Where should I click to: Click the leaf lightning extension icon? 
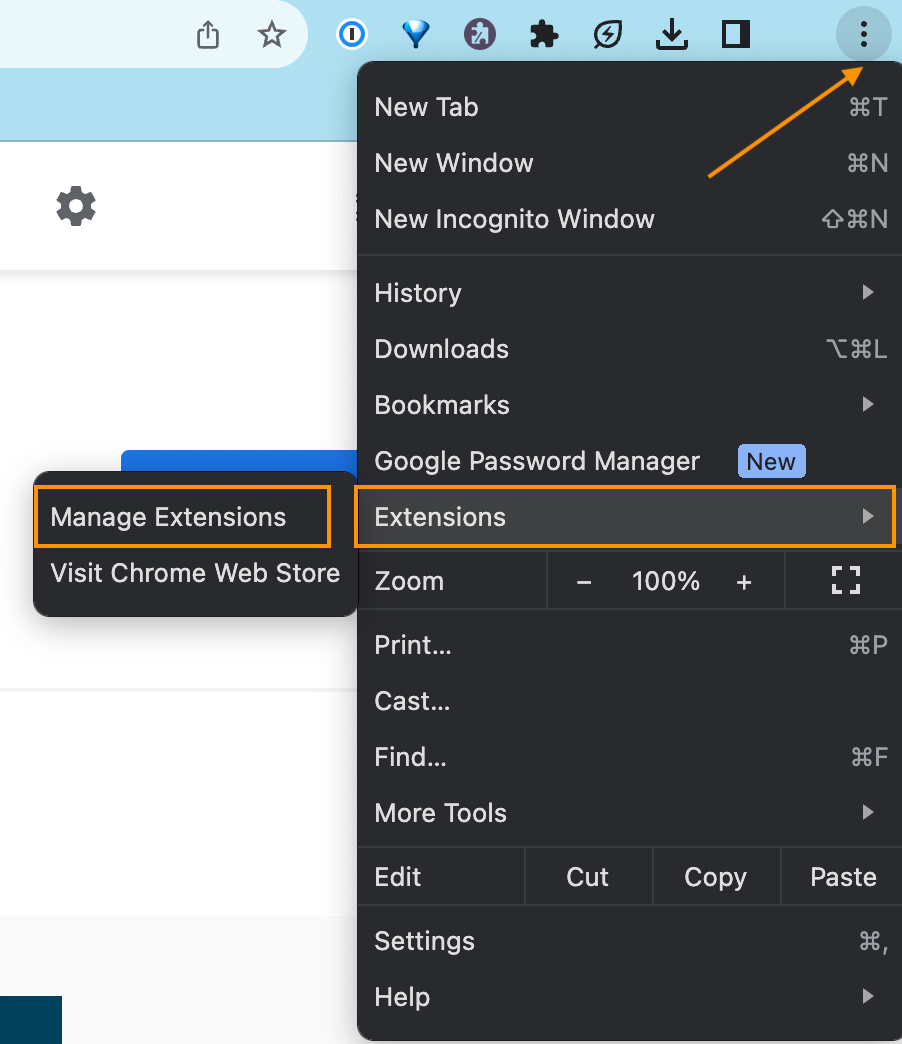tap(607, 35)
